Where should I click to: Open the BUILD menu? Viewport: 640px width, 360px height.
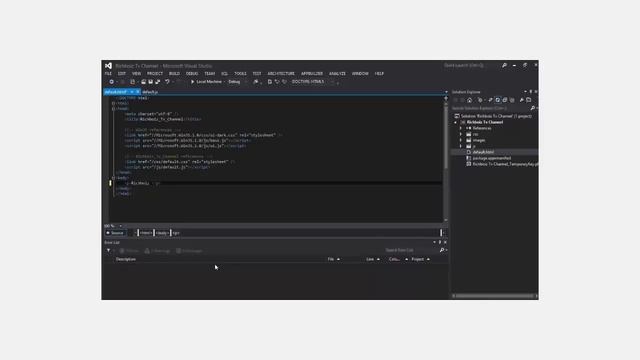tap(174, 73)
